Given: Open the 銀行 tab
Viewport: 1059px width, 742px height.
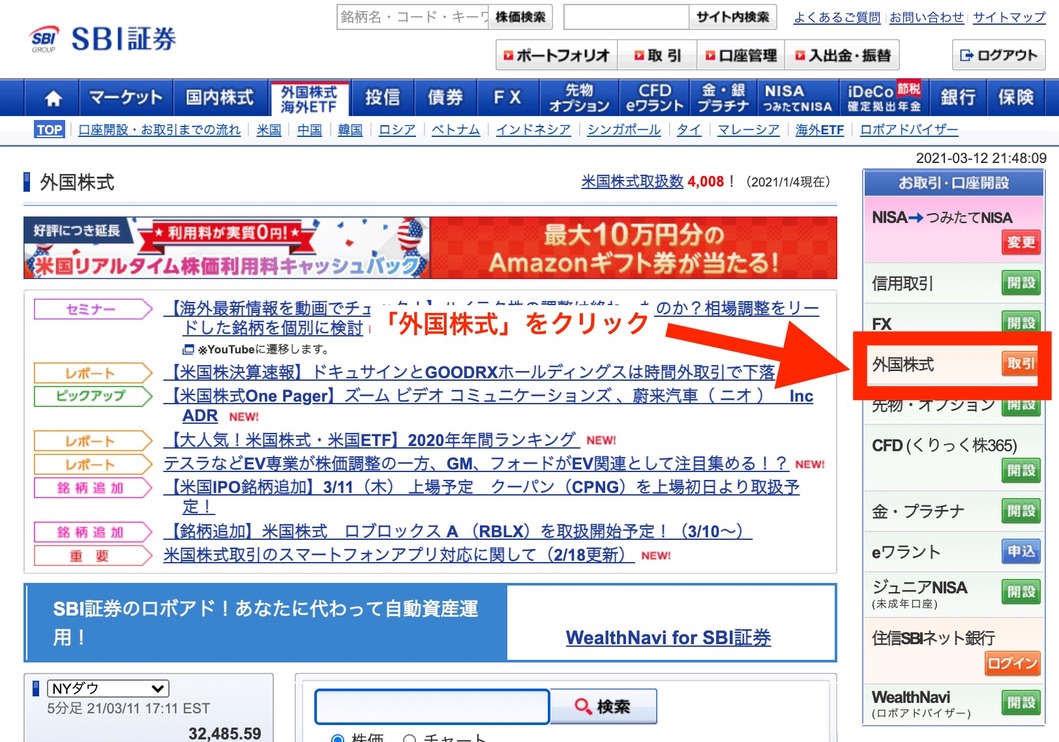Looking at the screenshot, I should (x=958, y=98).
